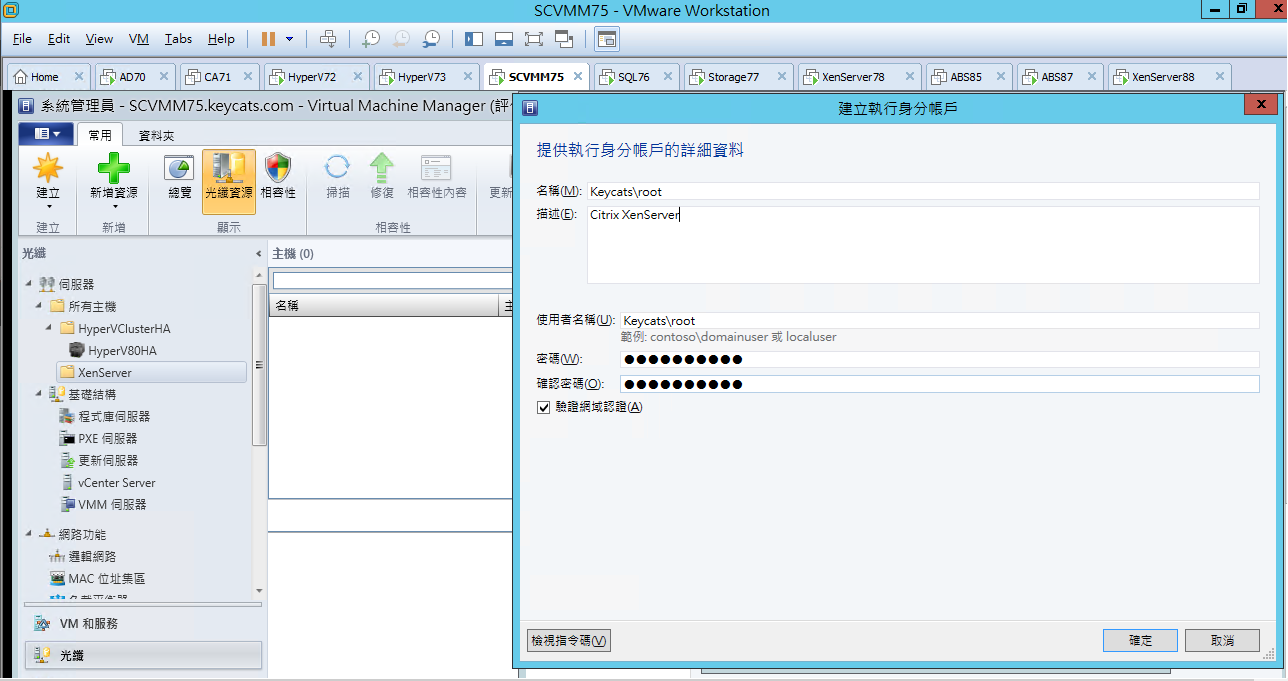
Task: Open the File menu
Action: tap(22, 39)
